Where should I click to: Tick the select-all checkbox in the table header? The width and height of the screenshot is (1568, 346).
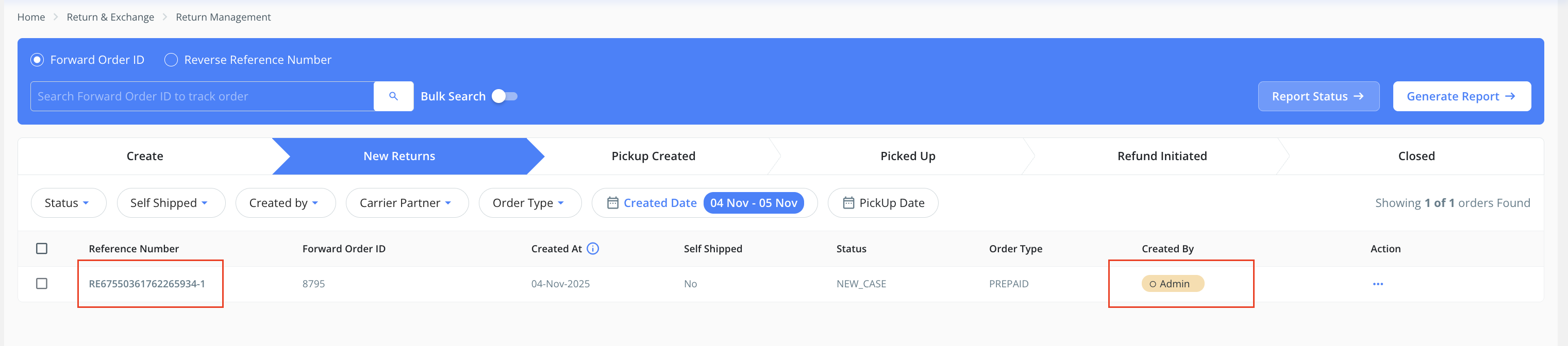(x=41, y=248)
